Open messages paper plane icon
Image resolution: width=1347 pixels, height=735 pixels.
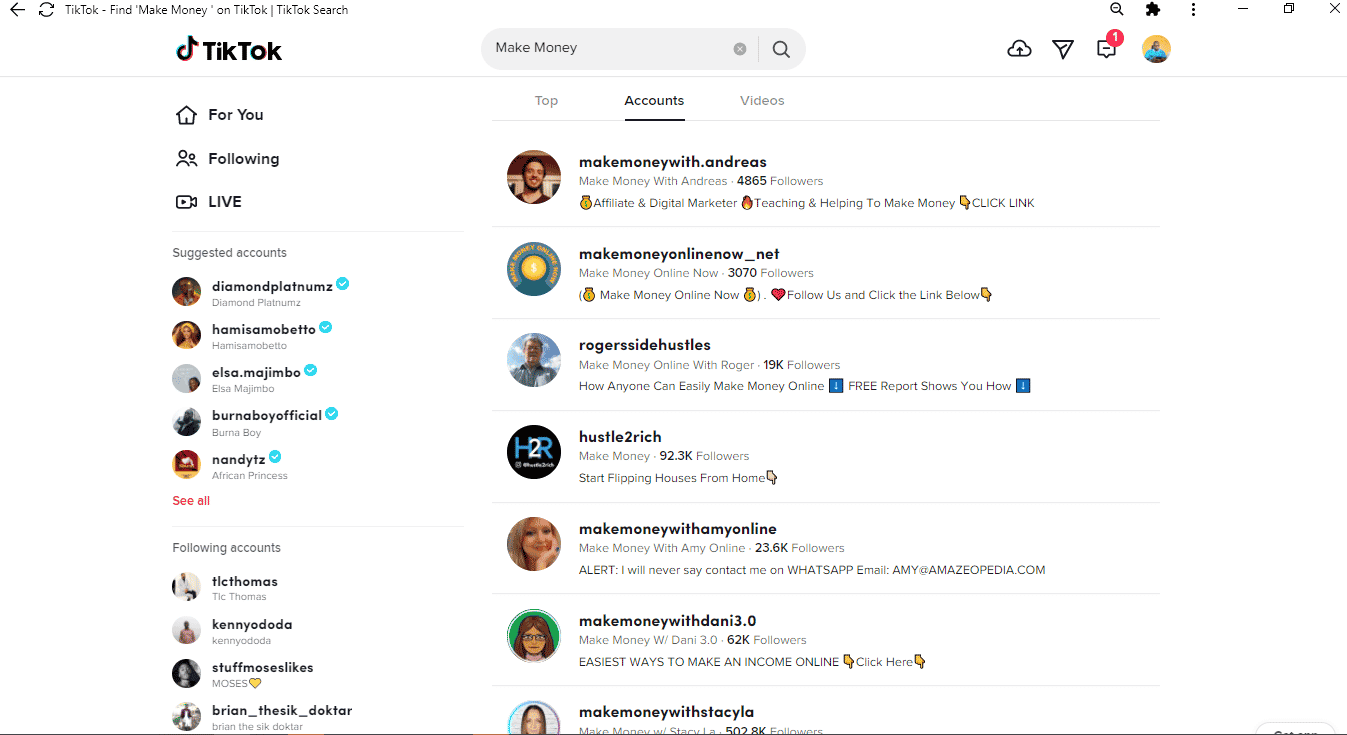(x=1063, y=49)
